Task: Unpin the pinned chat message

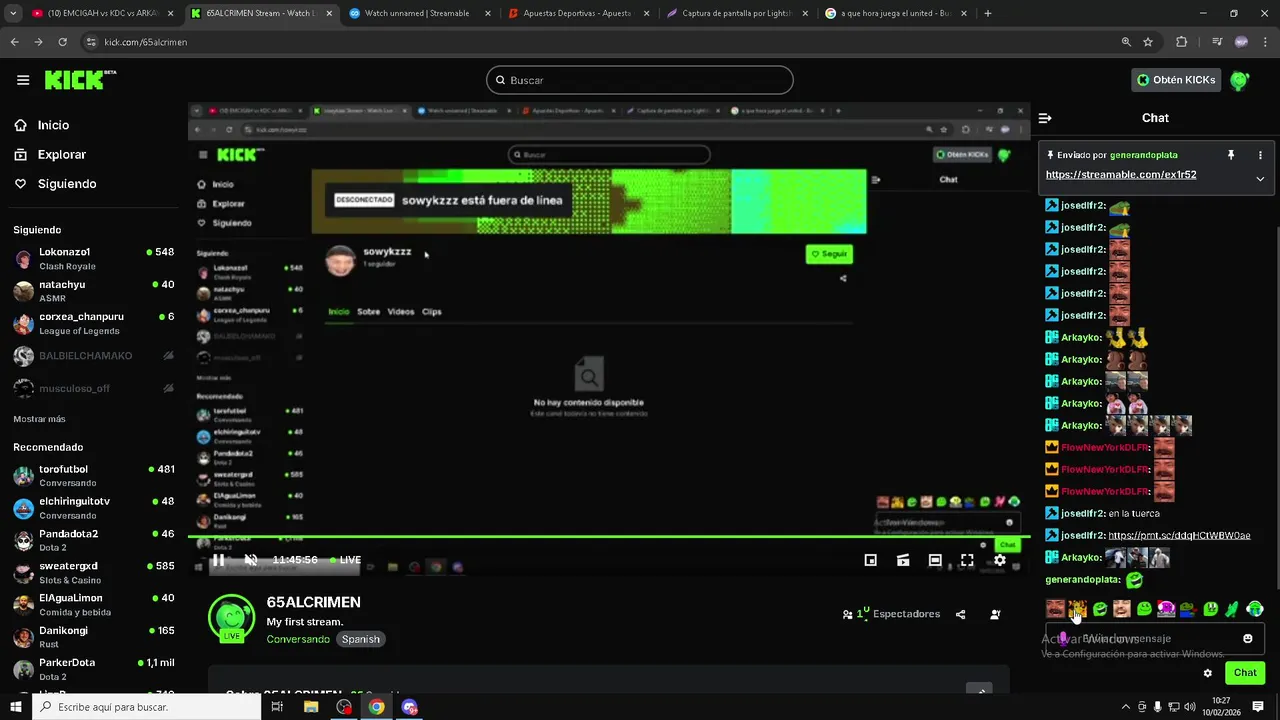Action: point(1231,155)
